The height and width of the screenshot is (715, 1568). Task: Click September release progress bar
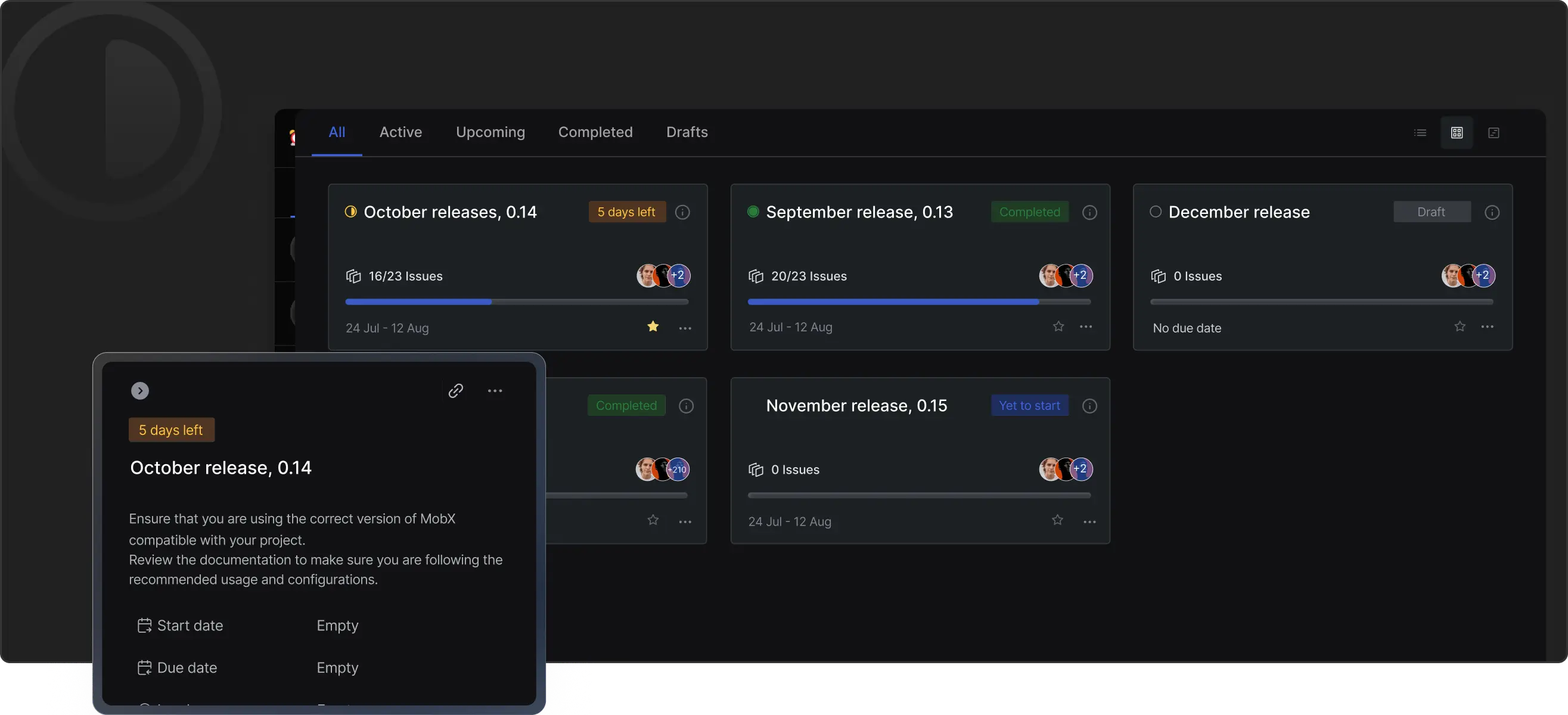coord(919,302)
